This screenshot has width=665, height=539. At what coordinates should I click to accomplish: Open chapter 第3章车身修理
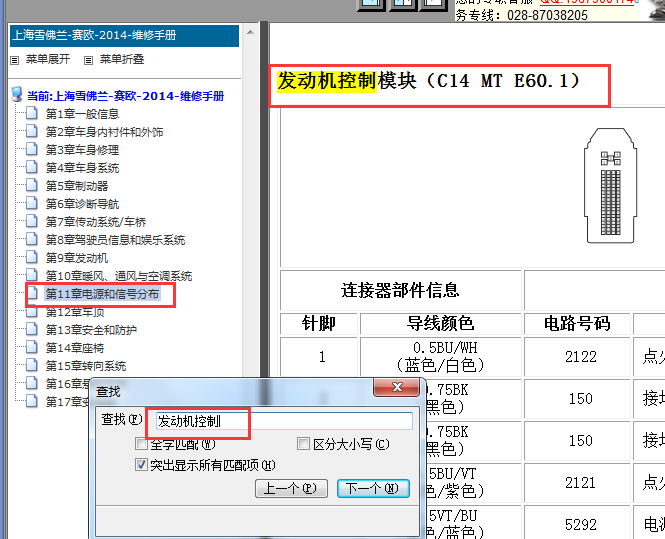(x=82, y=150)
